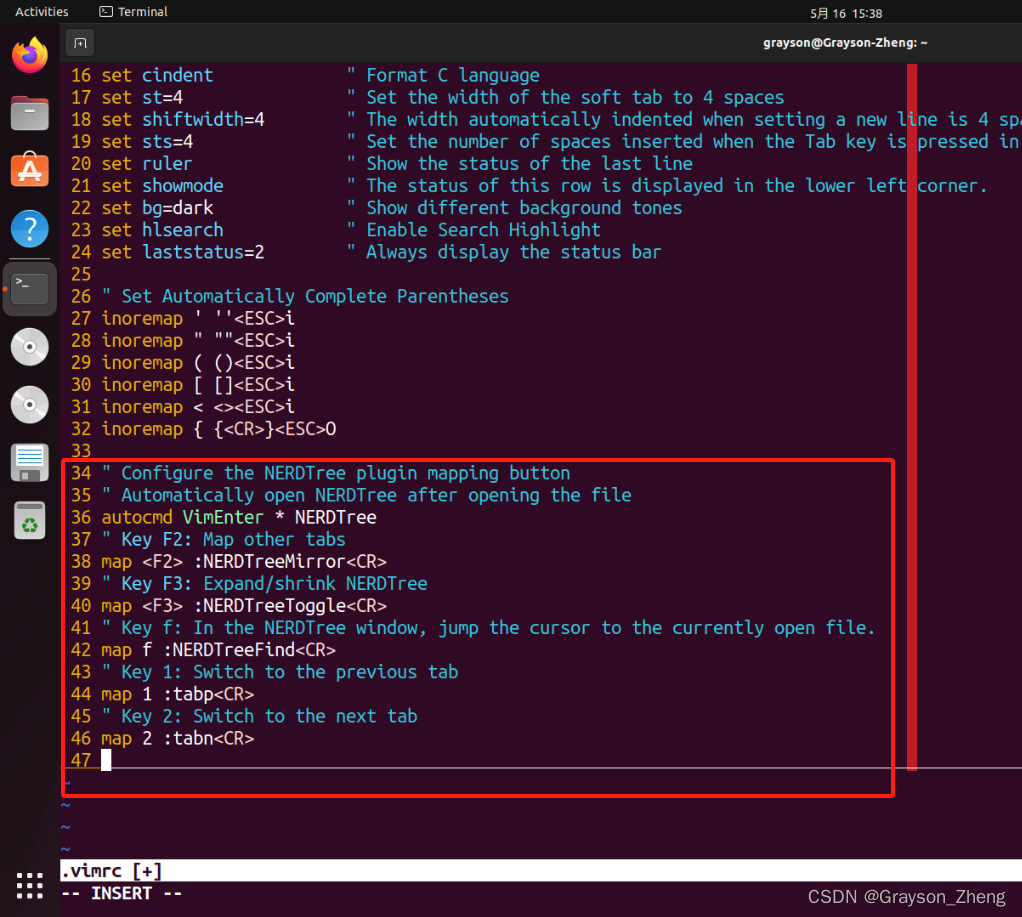
Task: Click the -- INSERT -- mode indicator
Action: [121, 893]
